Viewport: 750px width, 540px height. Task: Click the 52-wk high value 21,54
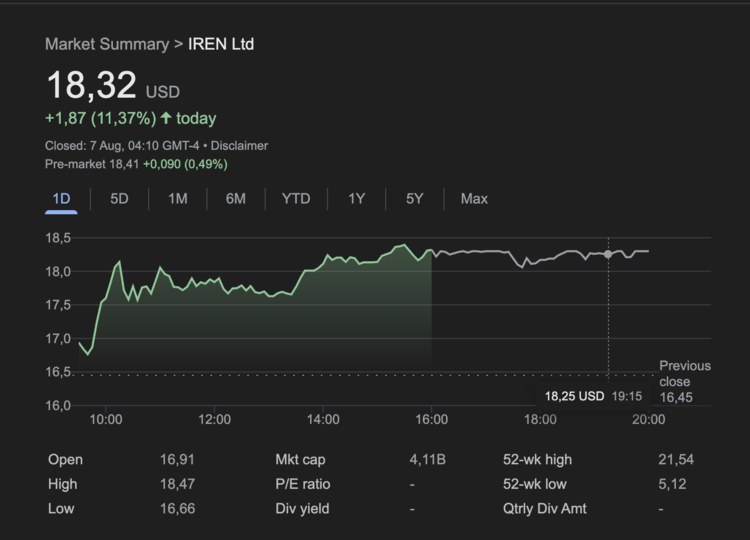pyautogui.click(x=676, y=460)
